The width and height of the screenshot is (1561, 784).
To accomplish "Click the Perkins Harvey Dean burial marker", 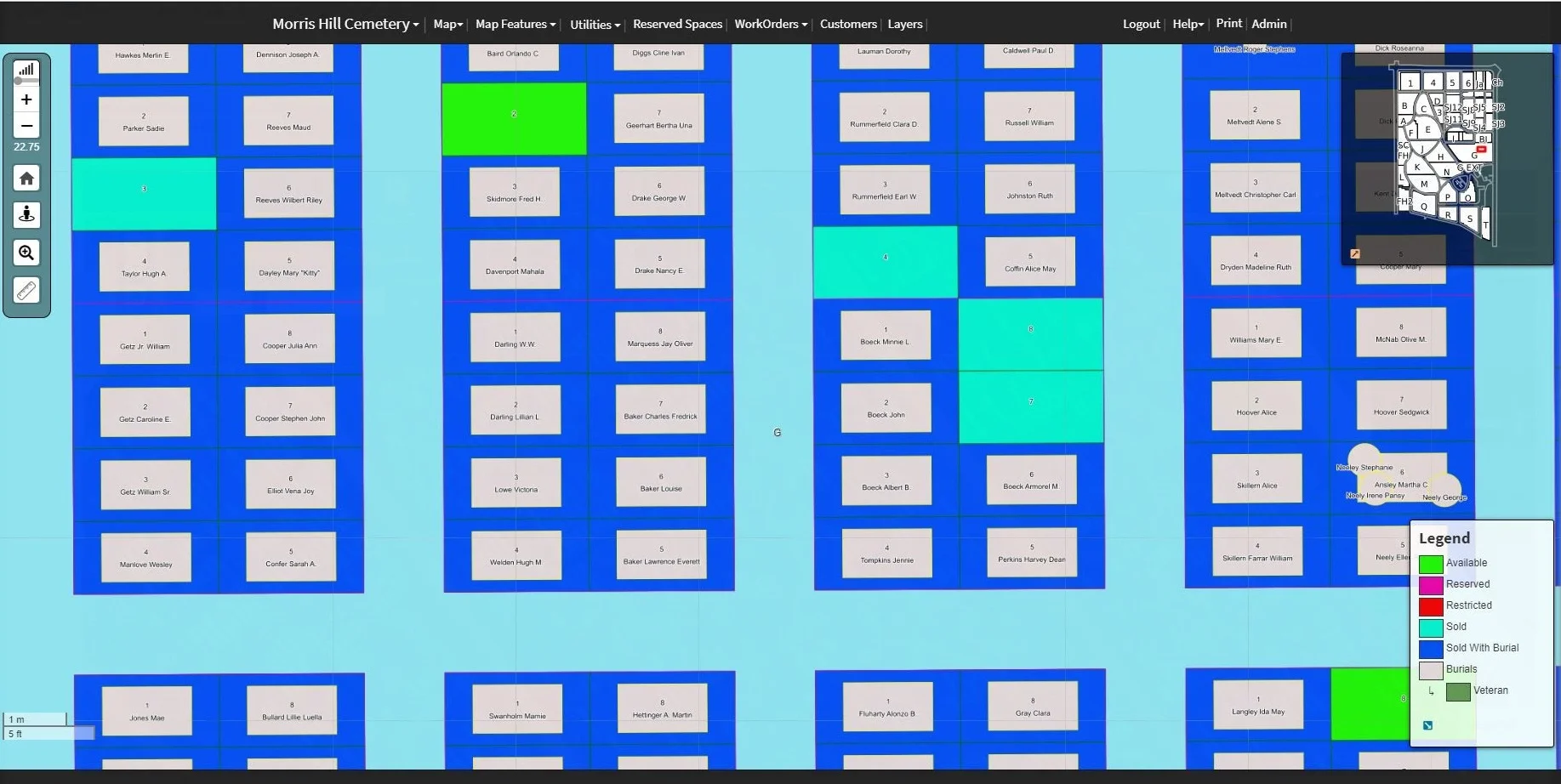I will [1032, 553].
